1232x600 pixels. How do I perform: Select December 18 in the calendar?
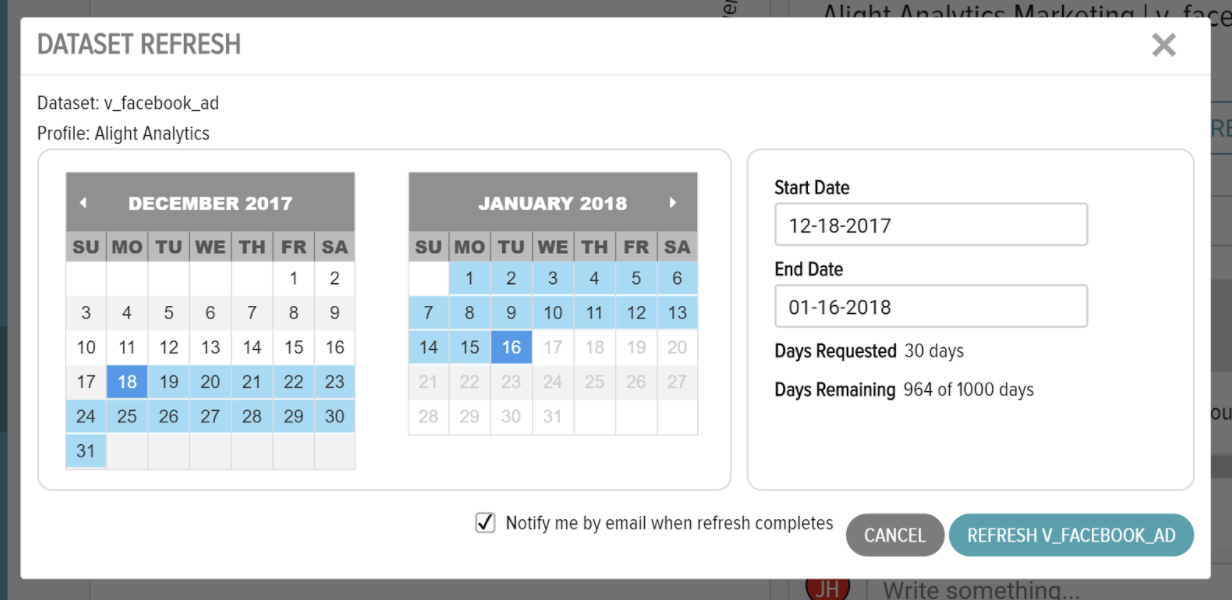coord(127,381)
